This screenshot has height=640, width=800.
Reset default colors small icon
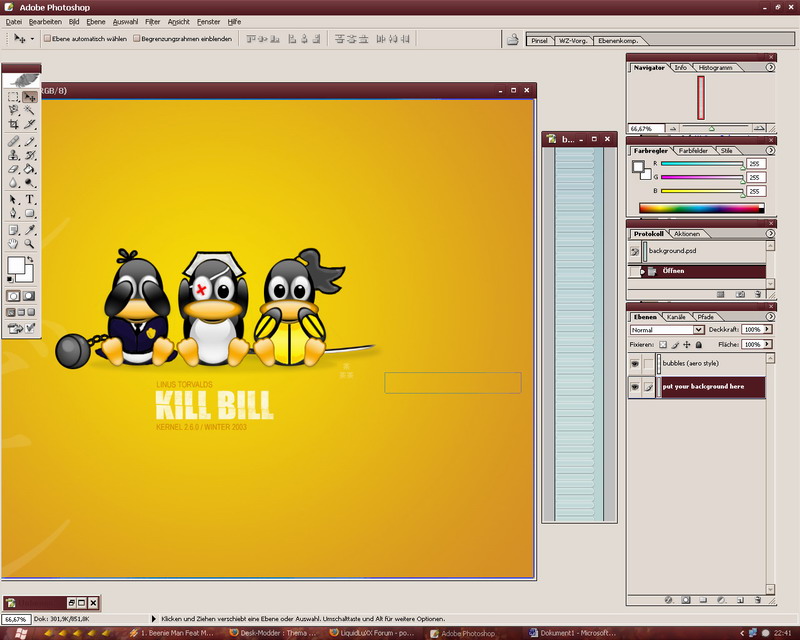pos(10,279)
